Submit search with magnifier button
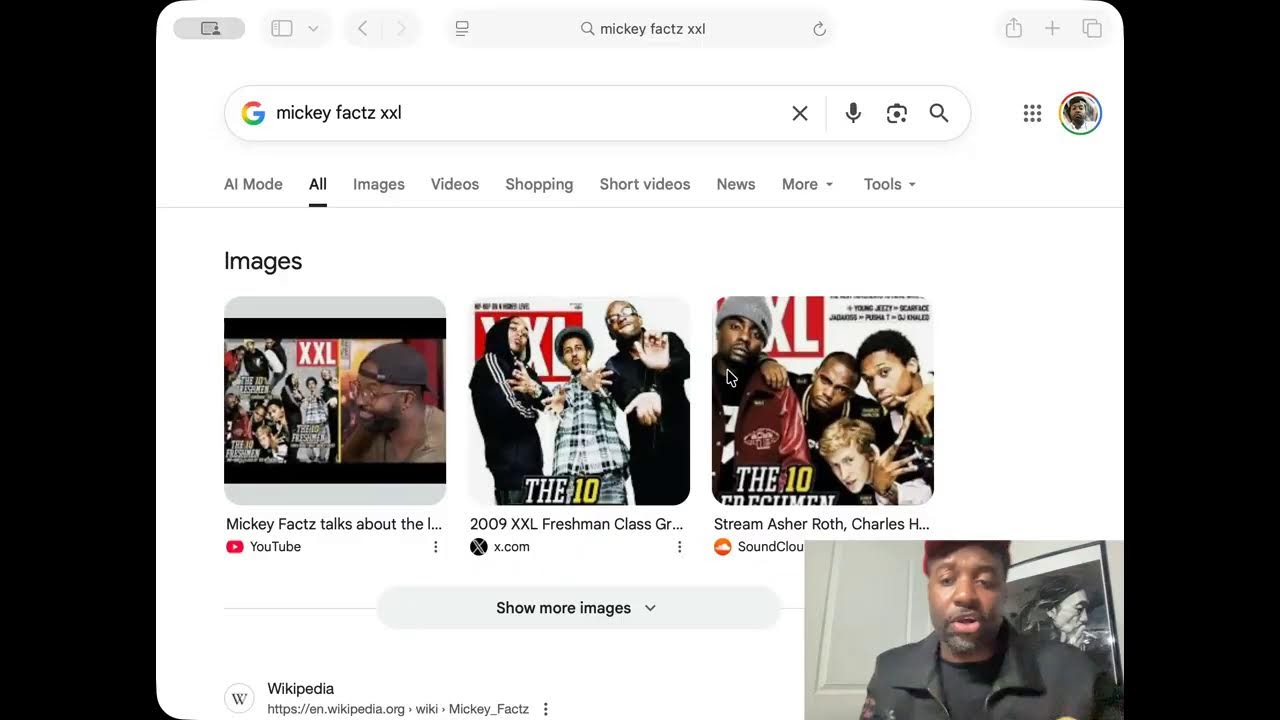Viewport: 1280px width, 720px height. [x=939, y=113]
